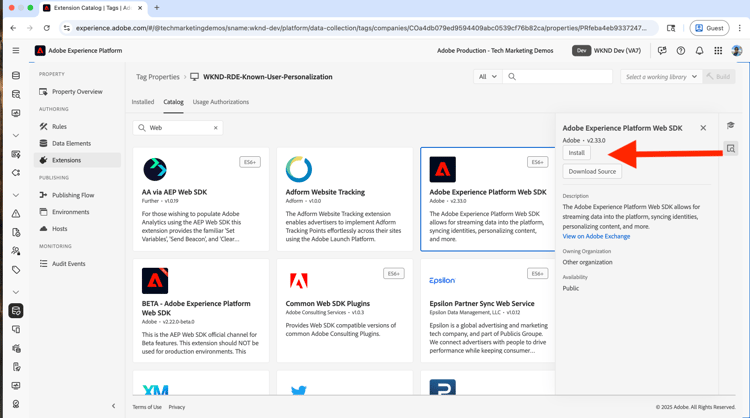Click Tag Properties breadcrumb
The height and width of the screenshot is (418, 750).
point(158,77)
